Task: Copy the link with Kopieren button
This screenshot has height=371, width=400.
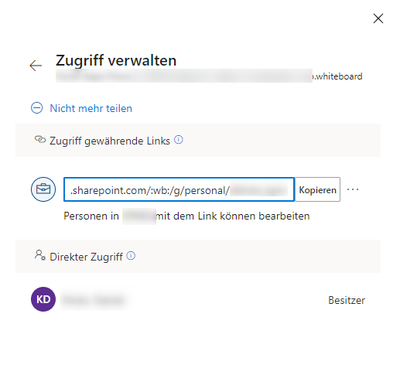Action: pyautogui.click(x=318, y=189)
